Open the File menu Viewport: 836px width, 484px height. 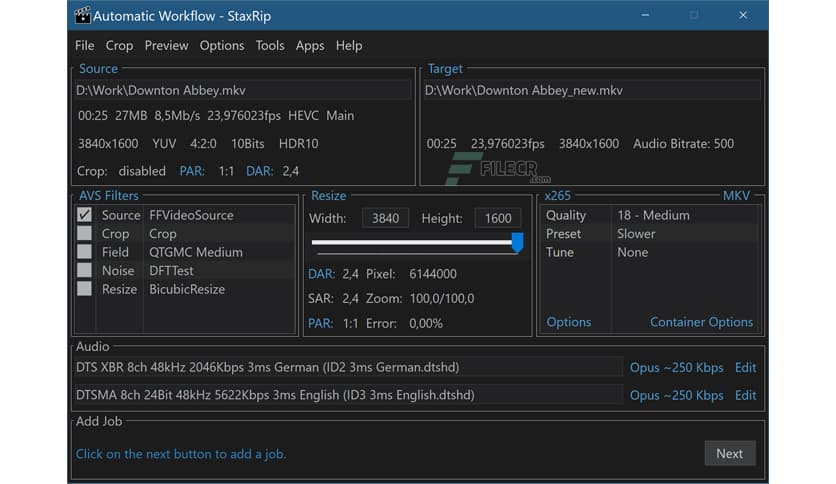(x=85, y=45)
